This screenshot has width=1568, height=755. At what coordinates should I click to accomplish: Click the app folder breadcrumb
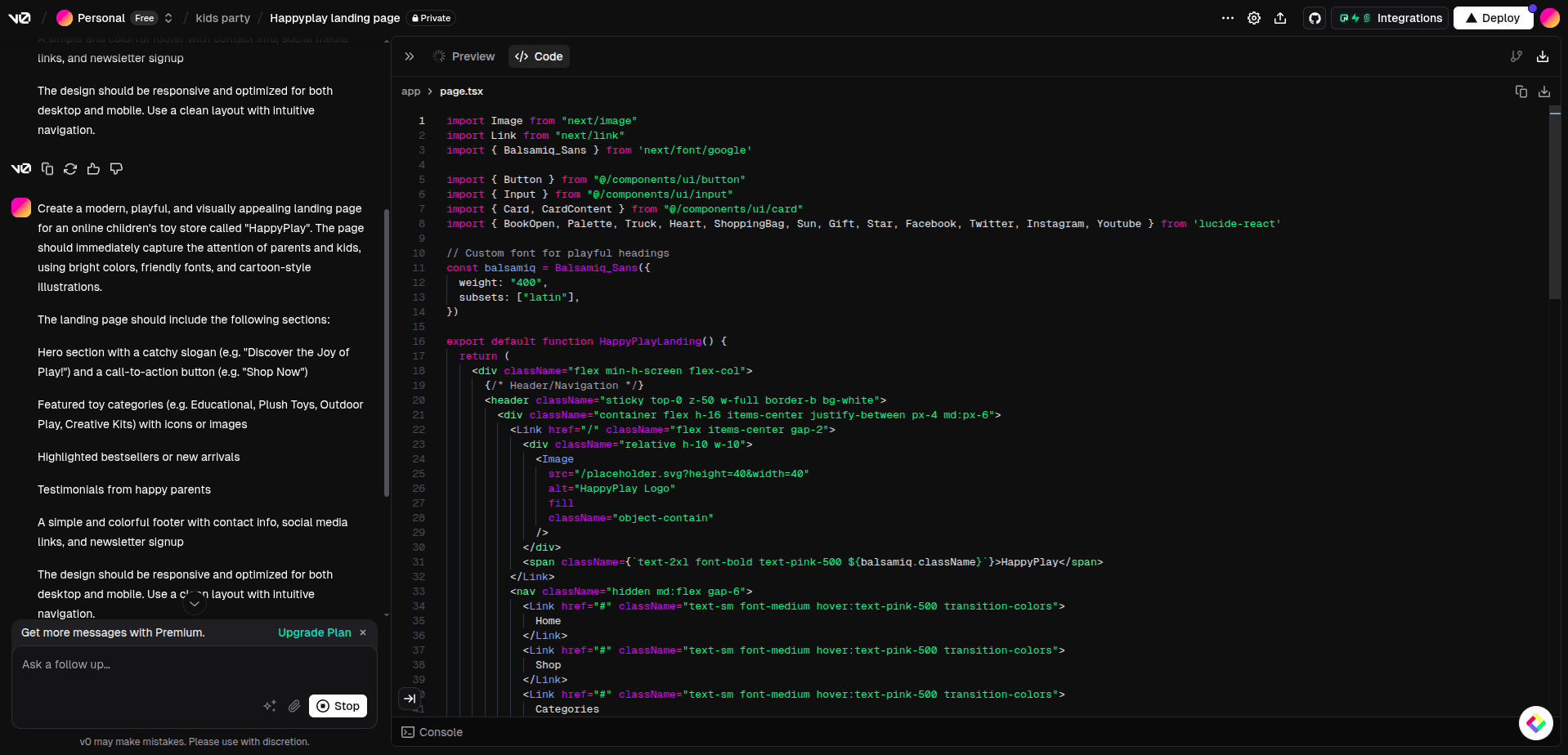click(410, 92)
